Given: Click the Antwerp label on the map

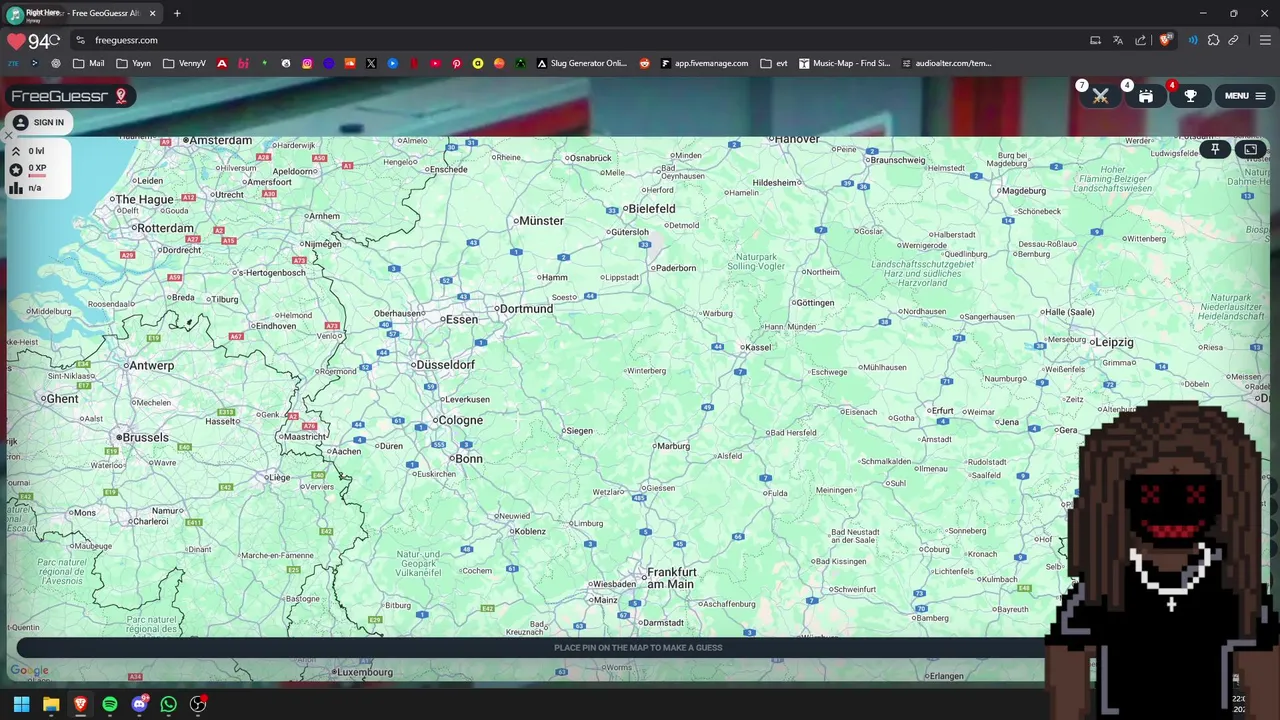Looking at the screenshot, I should (x=151, y=365).
